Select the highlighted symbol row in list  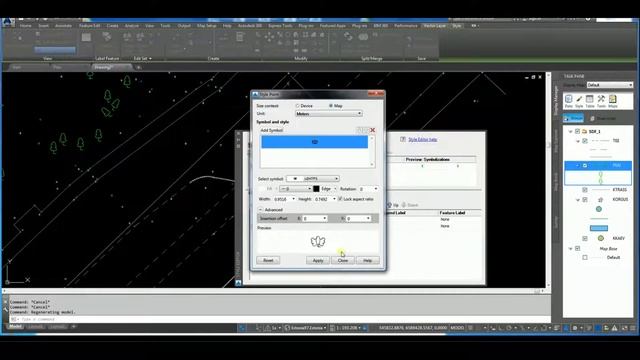point(314,142)
